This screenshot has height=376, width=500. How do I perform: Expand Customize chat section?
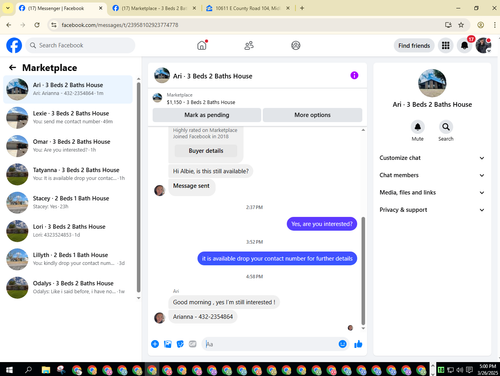click(432, 158)
